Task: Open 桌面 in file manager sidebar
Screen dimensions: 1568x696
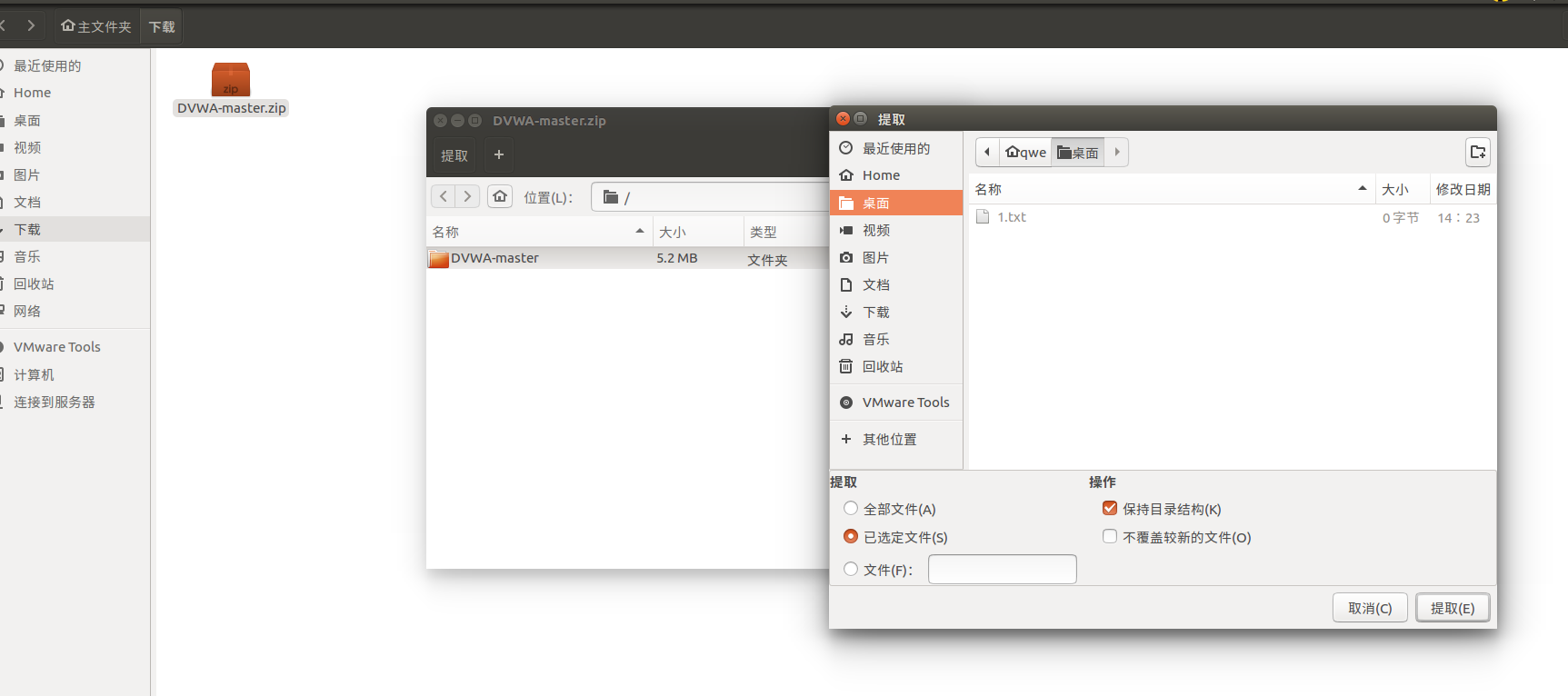Action: click(x=75, y=120)
